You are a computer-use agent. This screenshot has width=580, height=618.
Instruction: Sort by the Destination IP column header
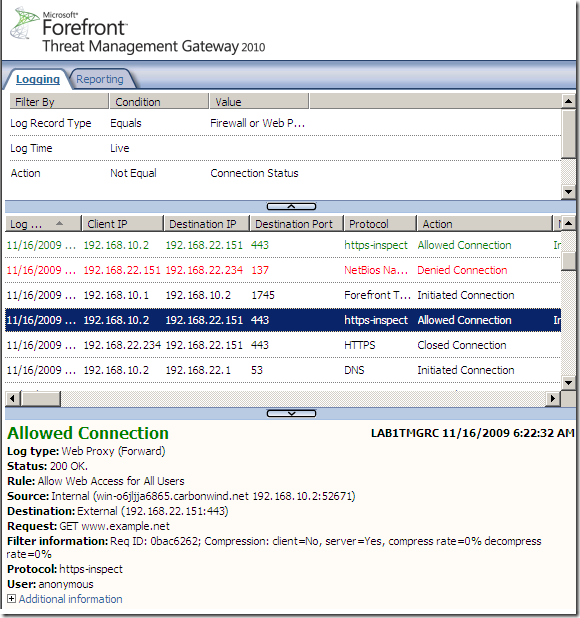point(207,223)
